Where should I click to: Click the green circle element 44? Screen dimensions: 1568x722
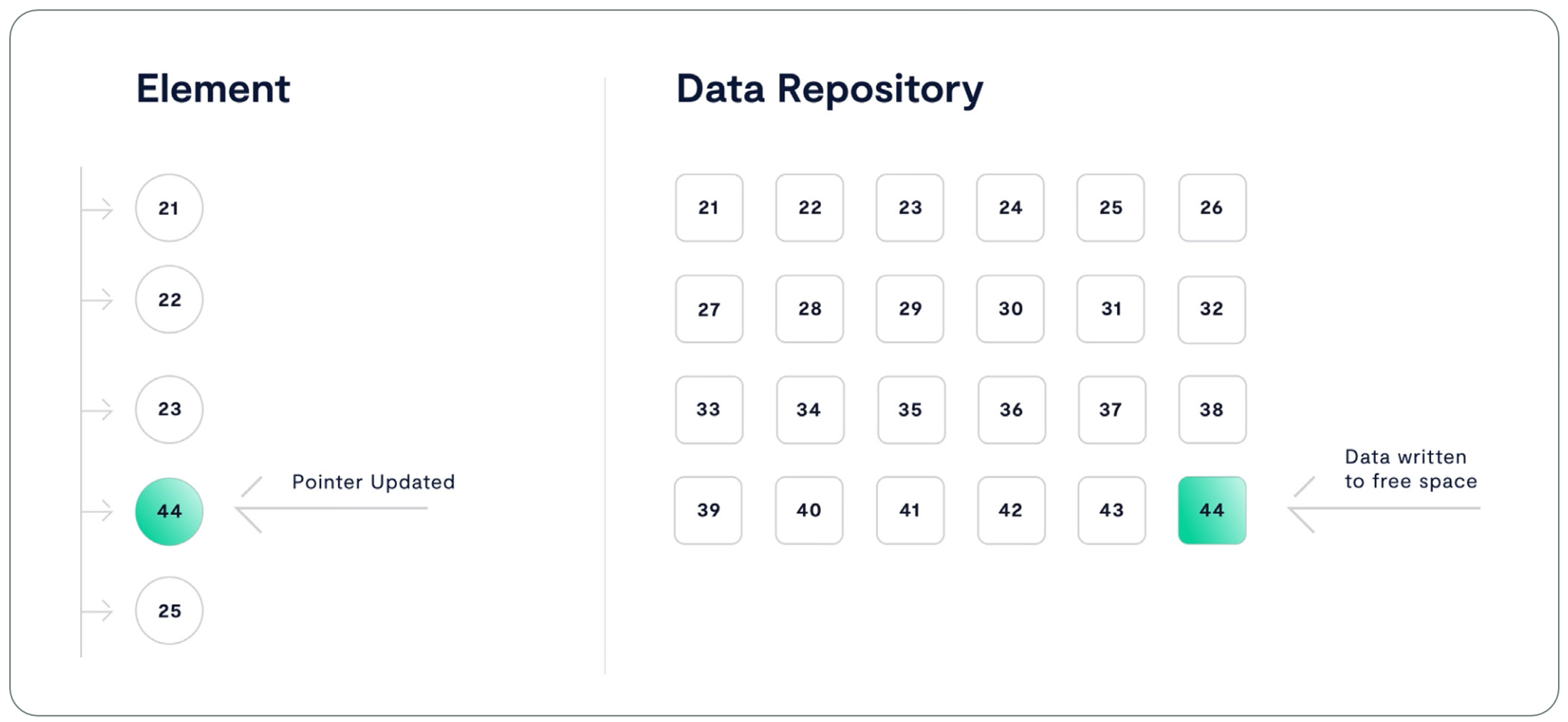pyautogui.click(x=169, y=511)
